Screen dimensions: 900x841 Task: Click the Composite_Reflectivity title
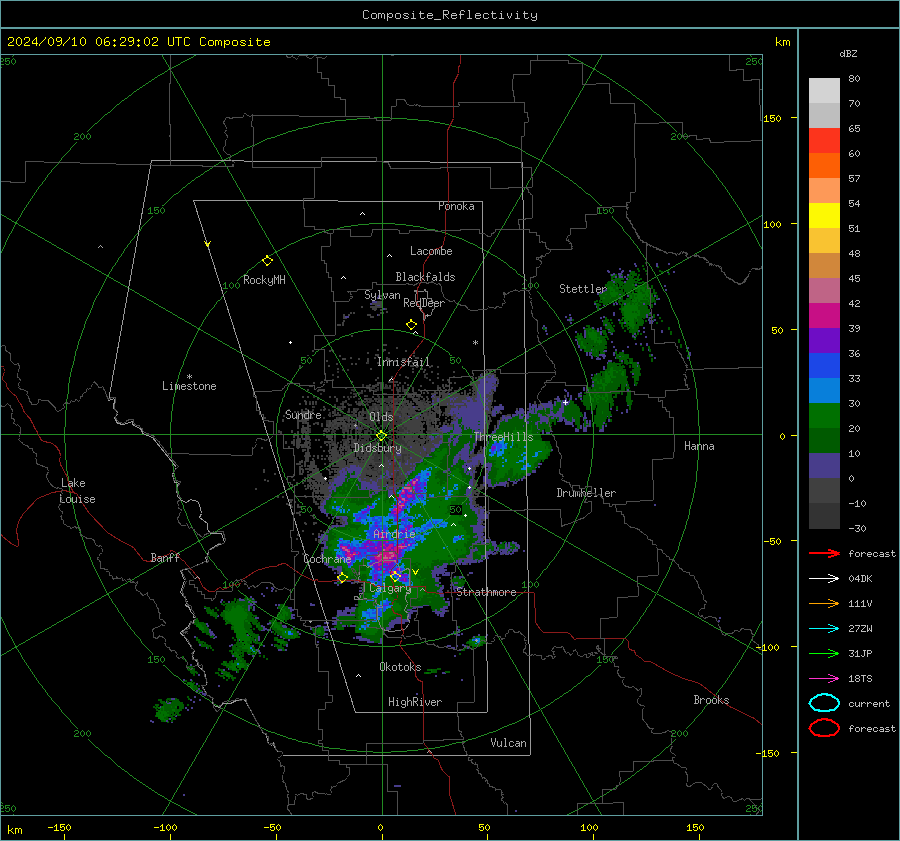450,15
